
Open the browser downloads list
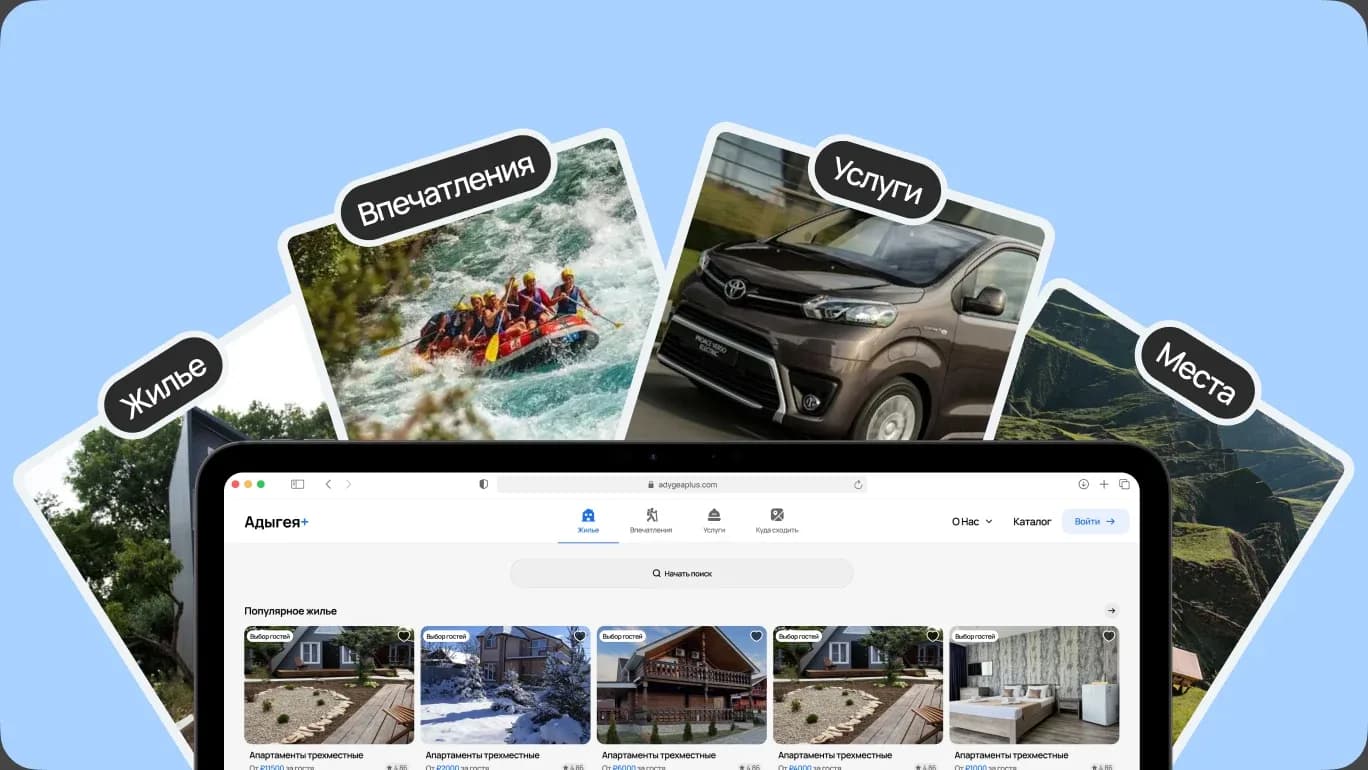coord(1083,484)
